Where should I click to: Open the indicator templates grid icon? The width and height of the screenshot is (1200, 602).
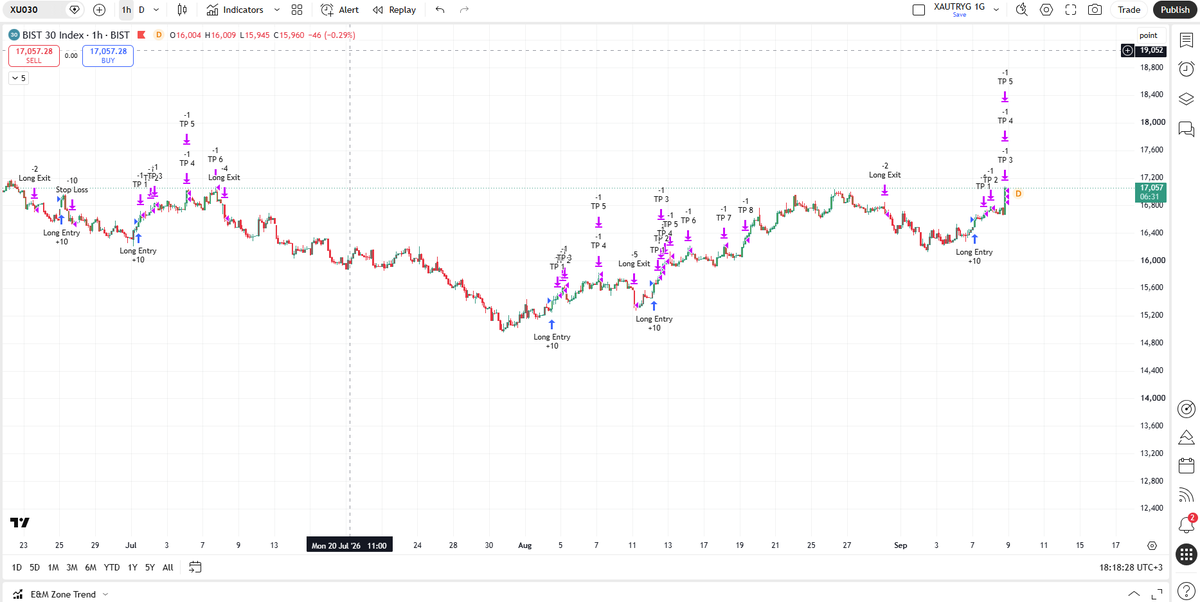click(x=297, y=10)
